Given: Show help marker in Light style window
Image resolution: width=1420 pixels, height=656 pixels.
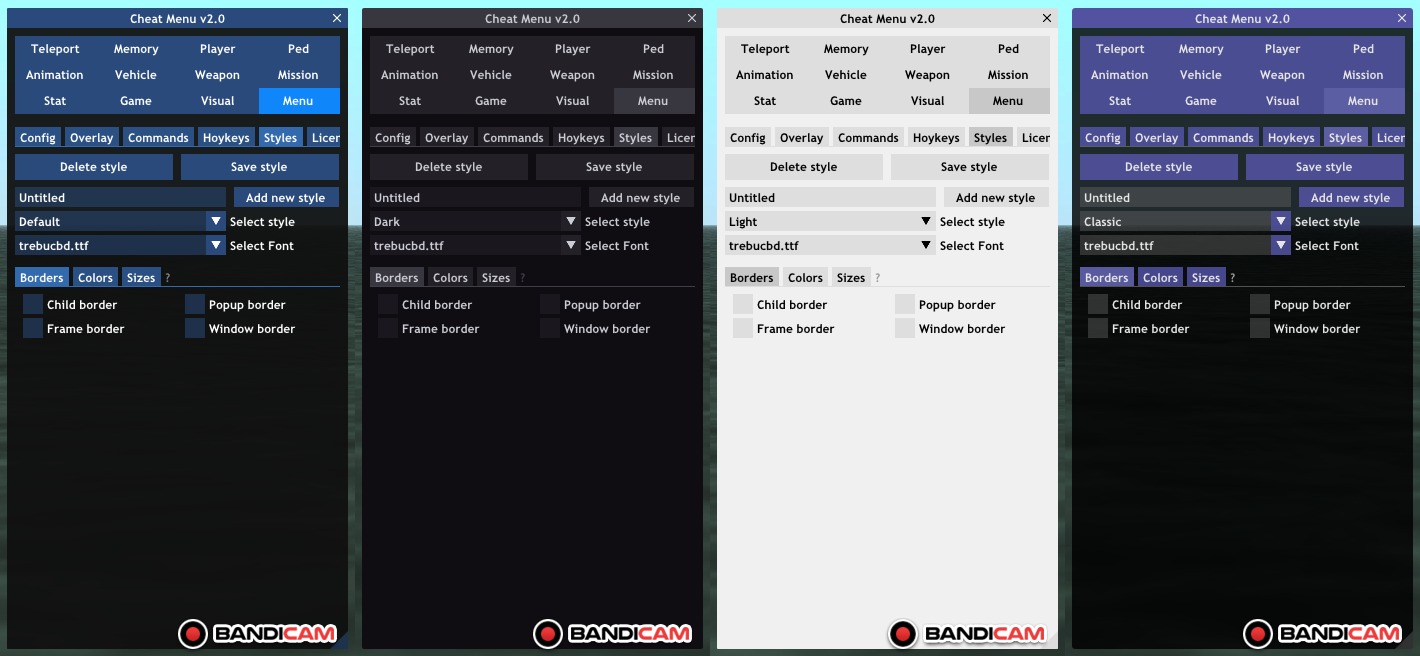Looking at the screenshot, I should pos(877,278).
